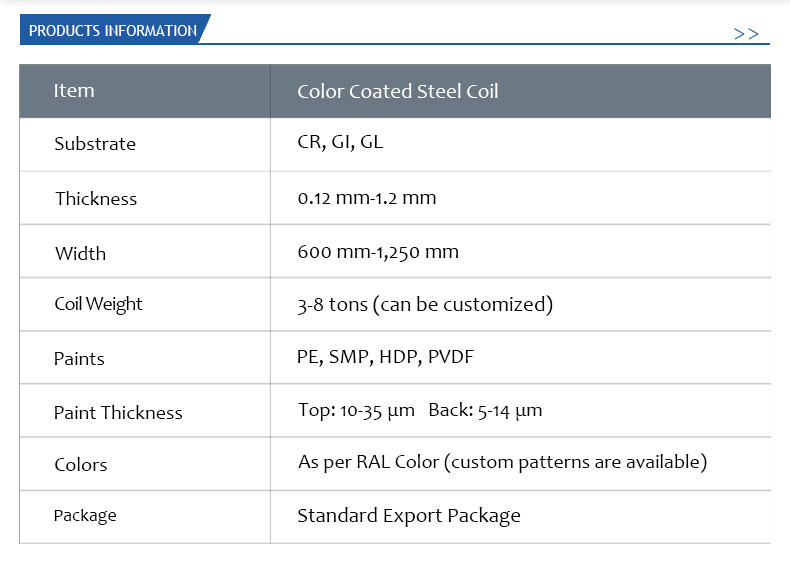Select the Thickness row label
The height and width of the screenshot is (562, 790).
coord(96,199)
